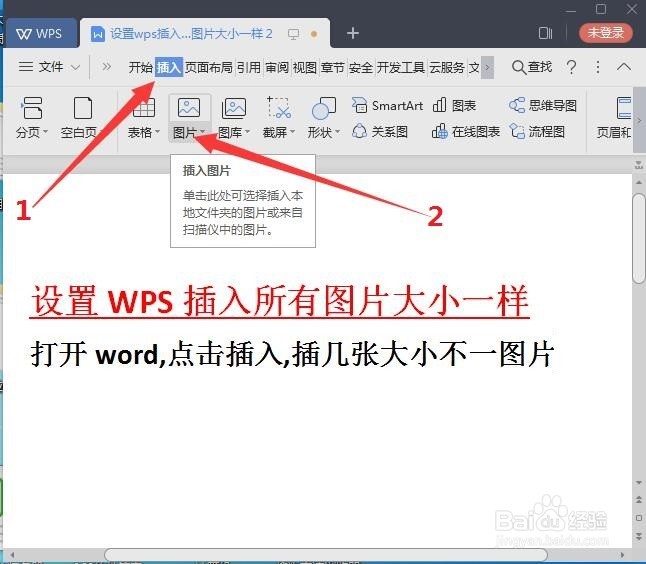Select the document tab 设置wps插入...图片大小一样2
646x564 pixels.
click(191, 34)
